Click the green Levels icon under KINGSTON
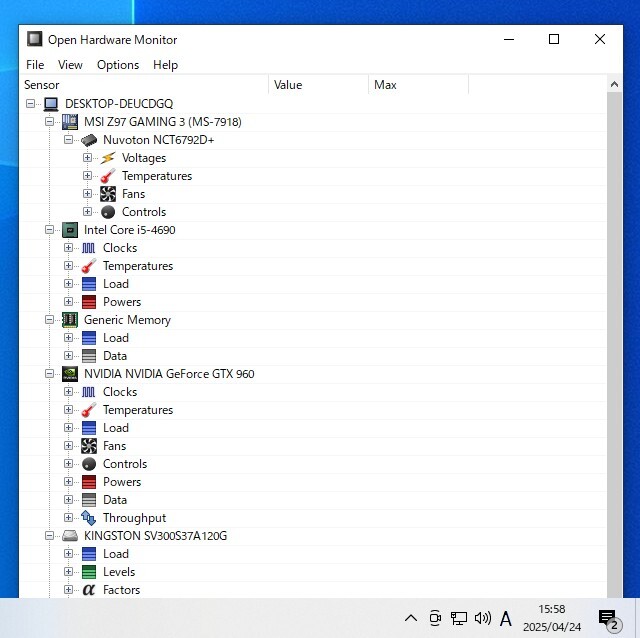Viewport: 640px width, 638px height. (89, 572)
